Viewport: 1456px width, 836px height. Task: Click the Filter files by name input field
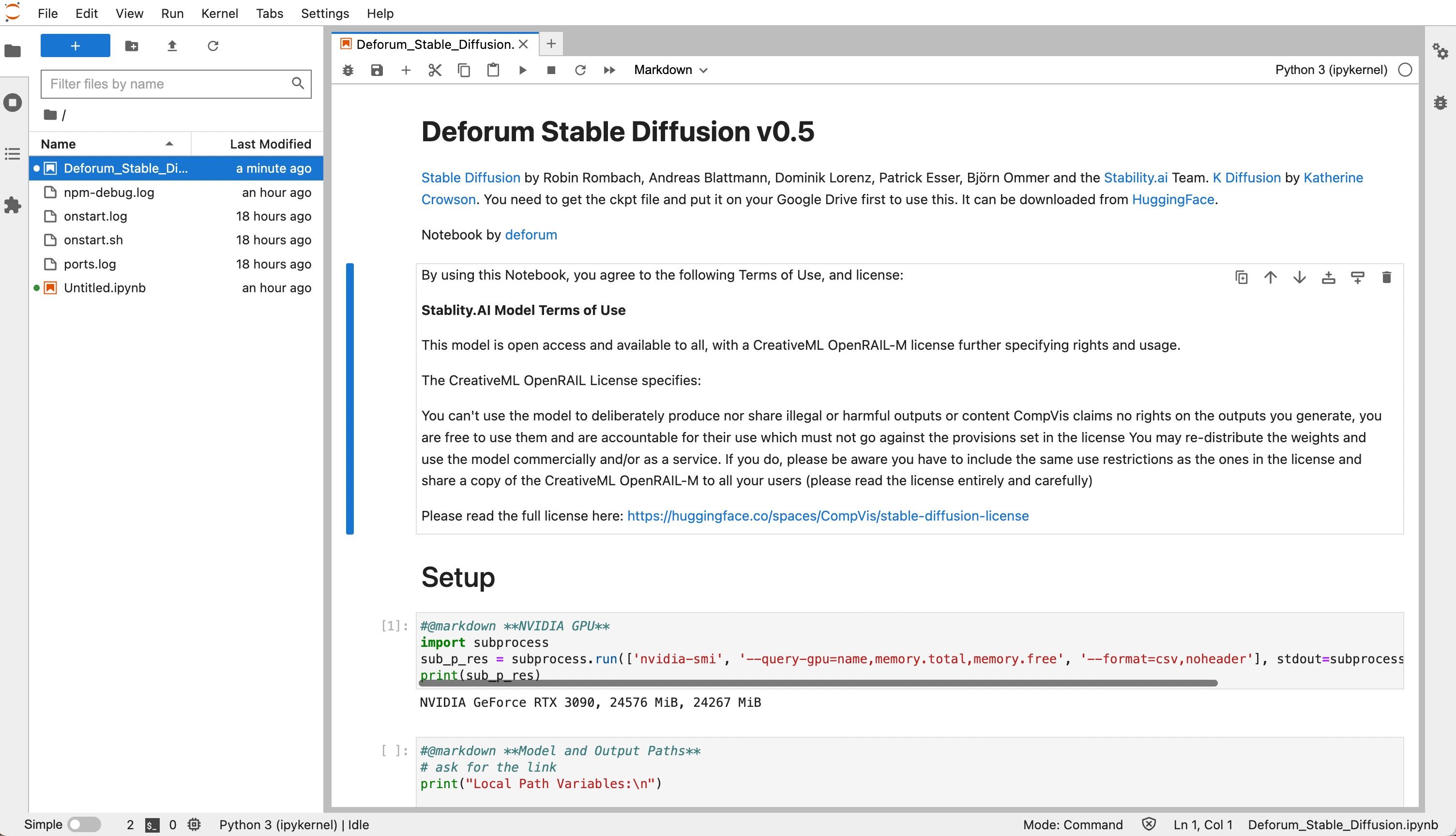[x=175, y=84]
